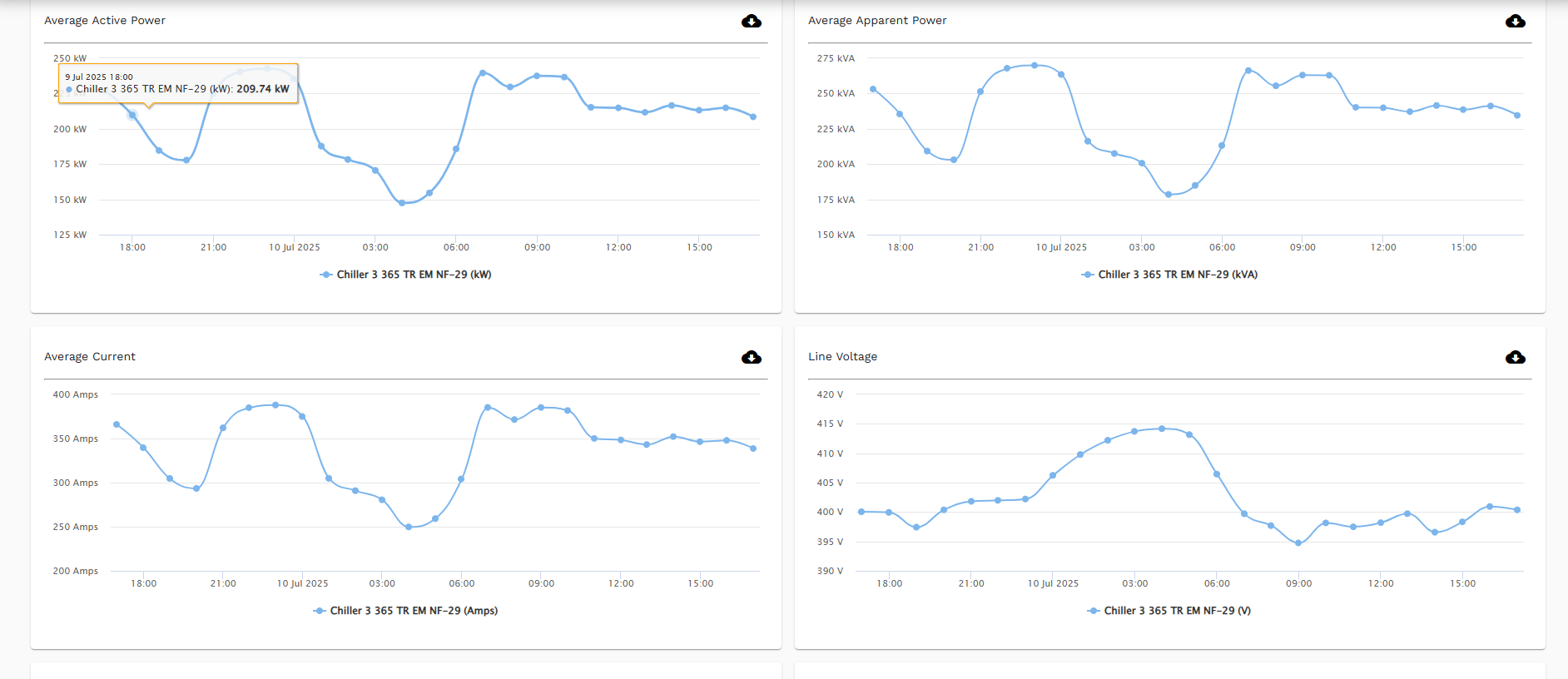
Task: Click the Line Voltage panel title
Action: coord(842,357)
